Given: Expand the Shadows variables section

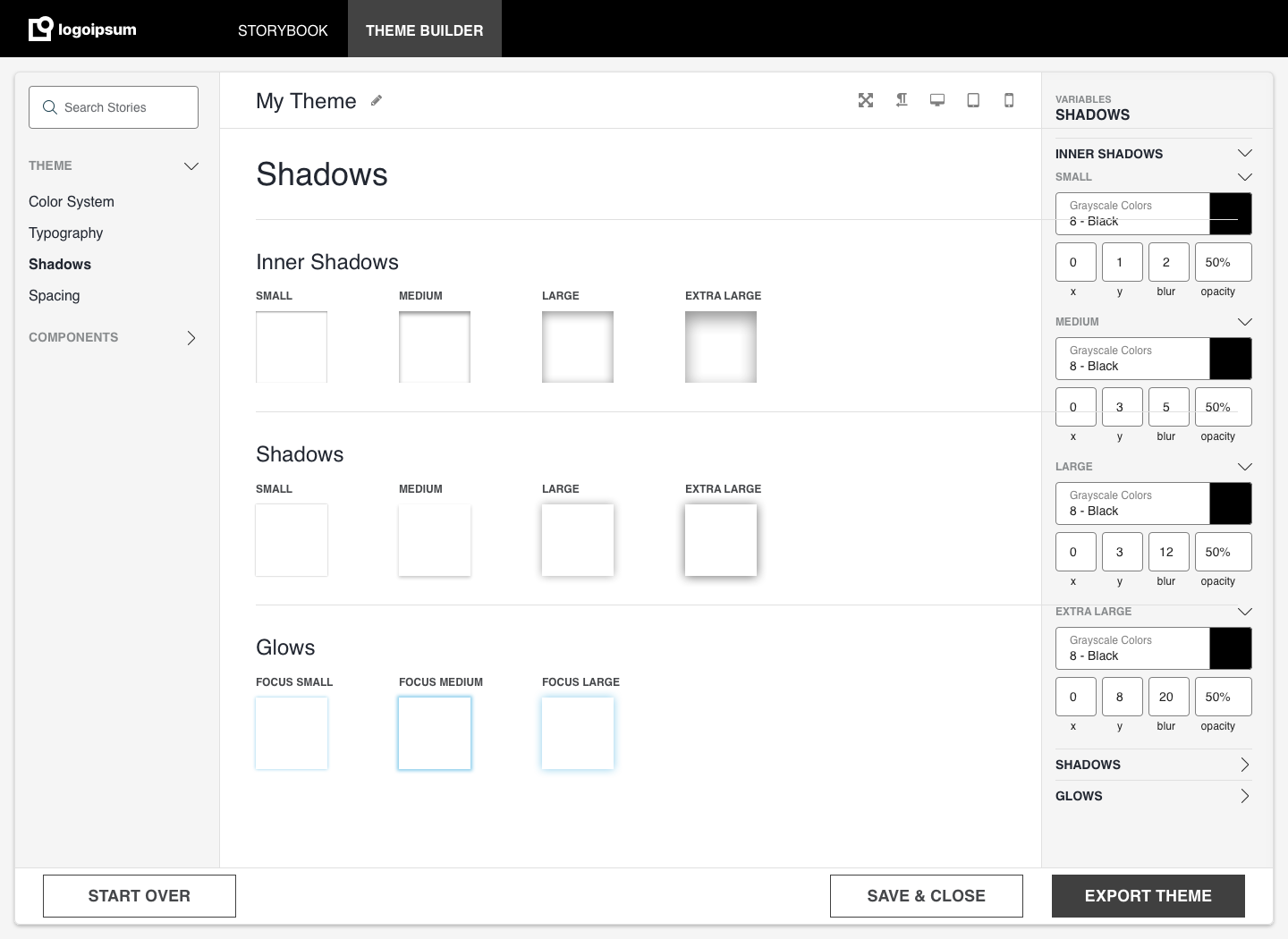Looking at the screenshot, I should (1244, 765).
